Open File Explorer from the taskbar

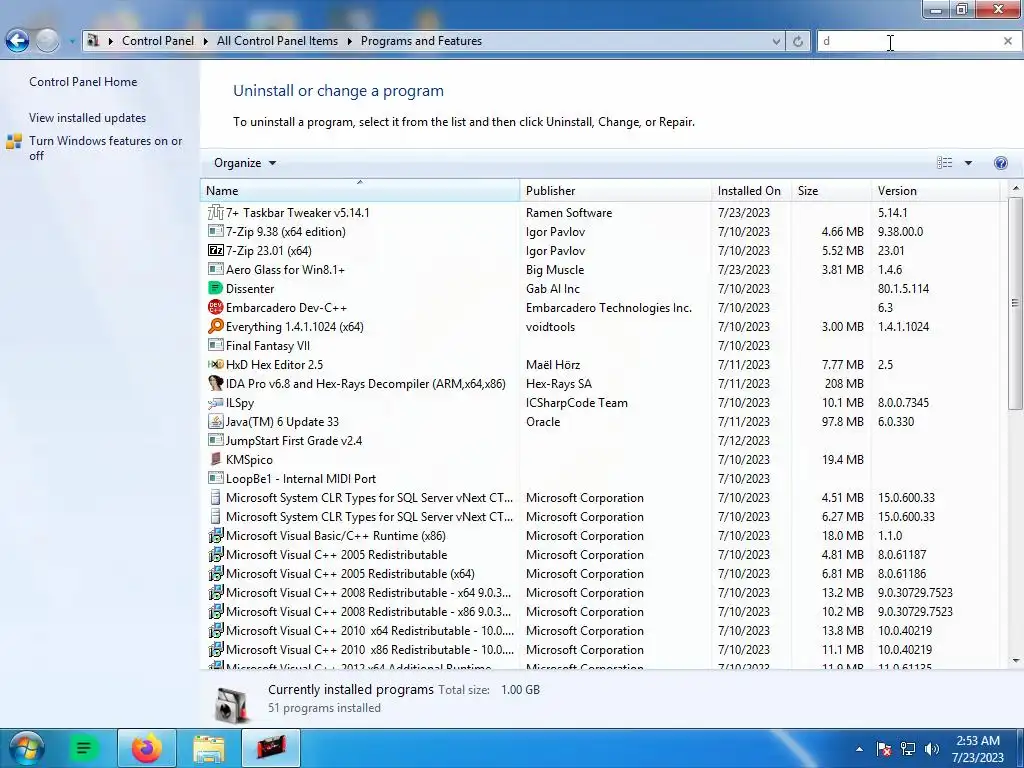tap(208, 748)
